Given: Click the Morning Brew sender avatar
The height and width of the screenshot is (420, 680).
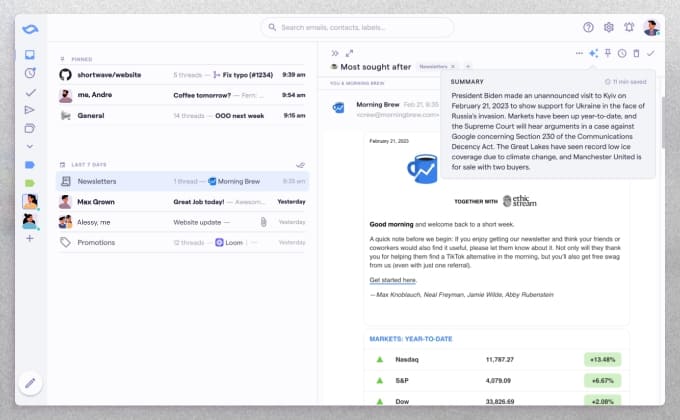Looking at the screenshot, I should pyautogui.click(x=338, y=107).
